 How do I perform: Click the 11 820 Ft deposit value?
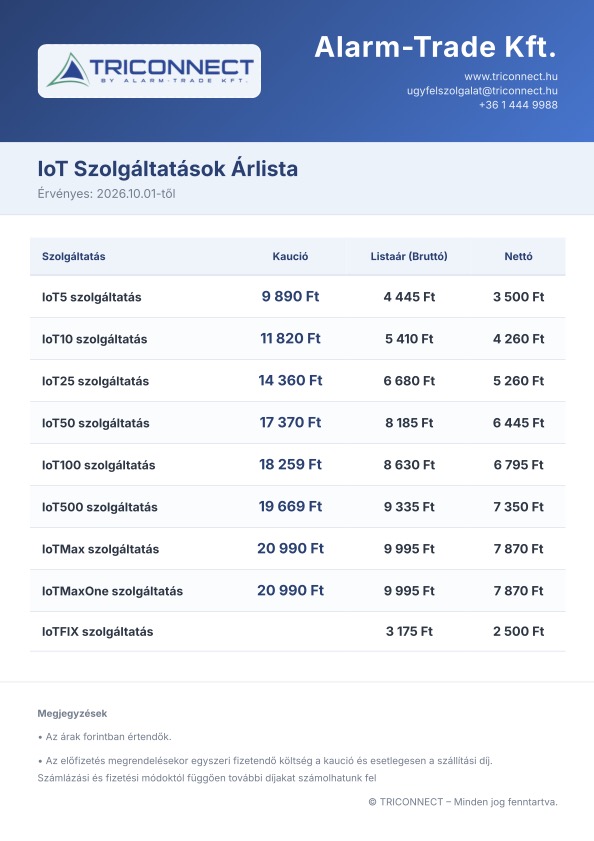(290, 338)
